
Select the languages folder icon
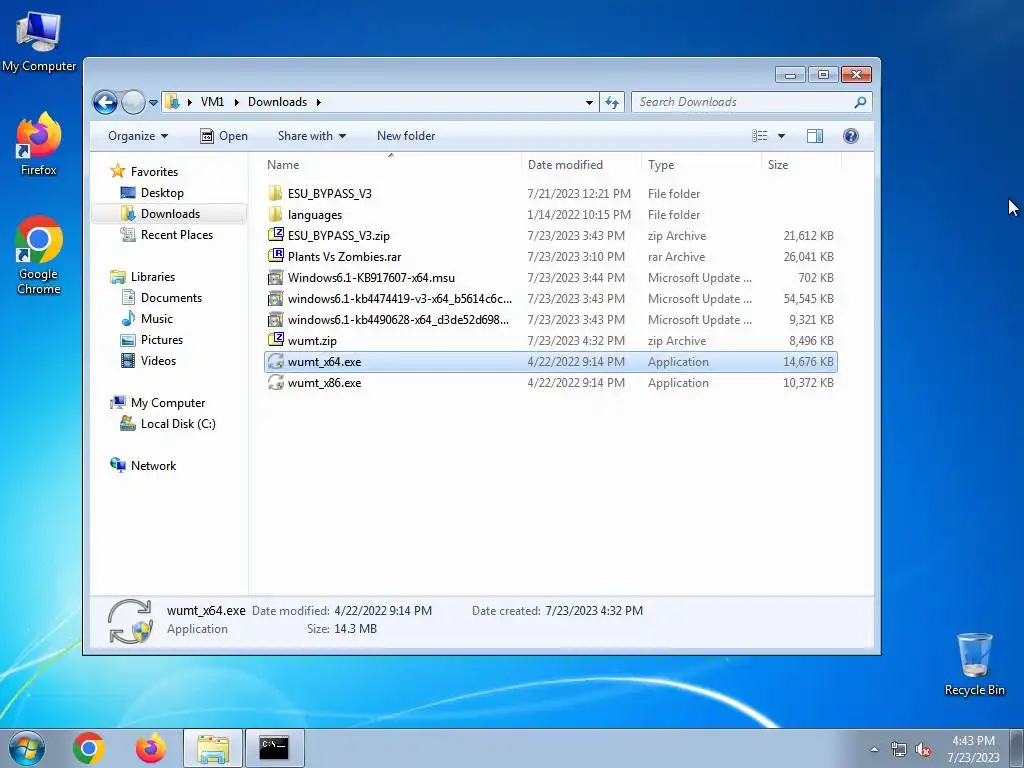pyautogui.click(x=276, y=214)
